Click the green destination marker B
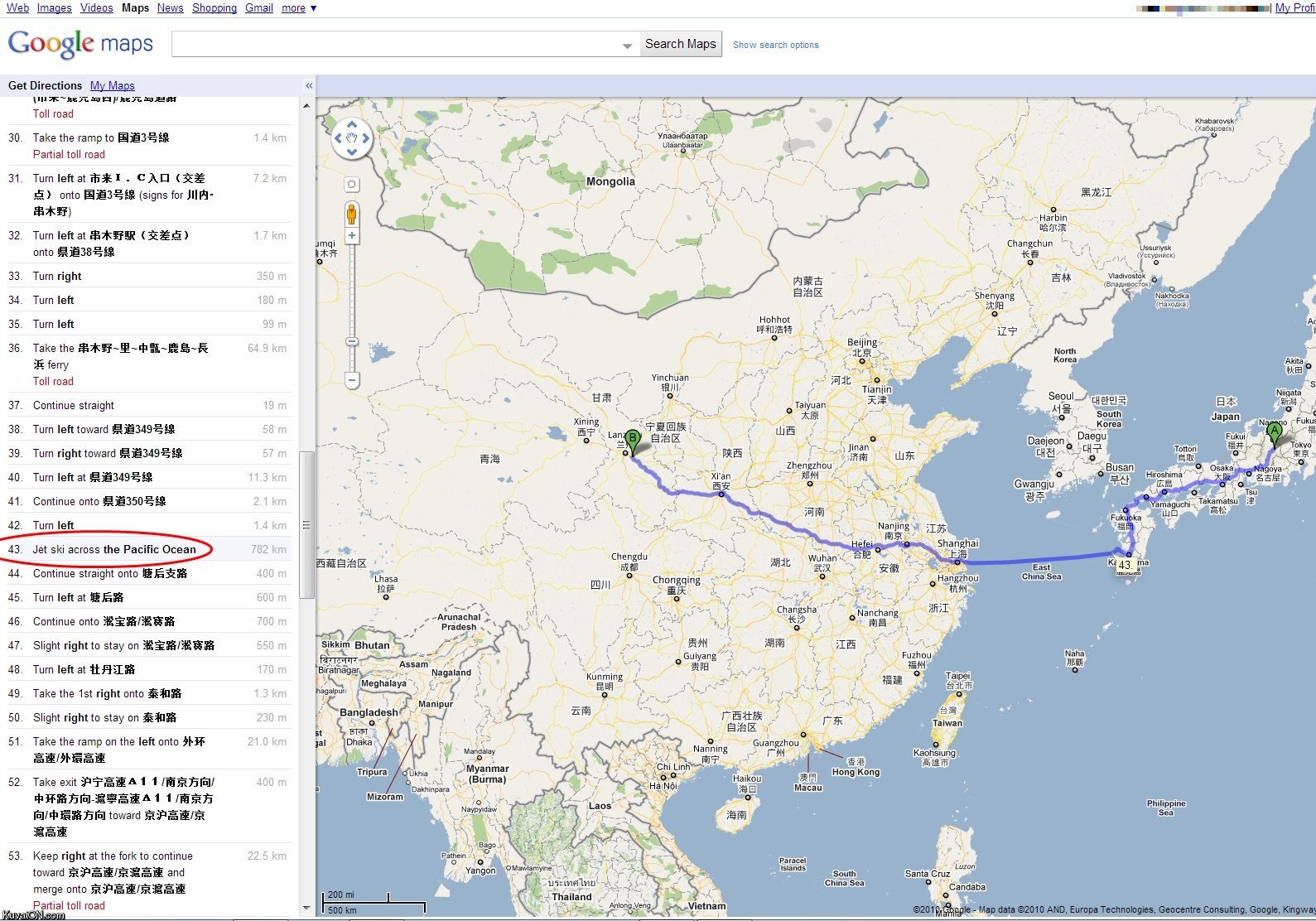Viewport: 1316px width, 921px height. [633, 441]
